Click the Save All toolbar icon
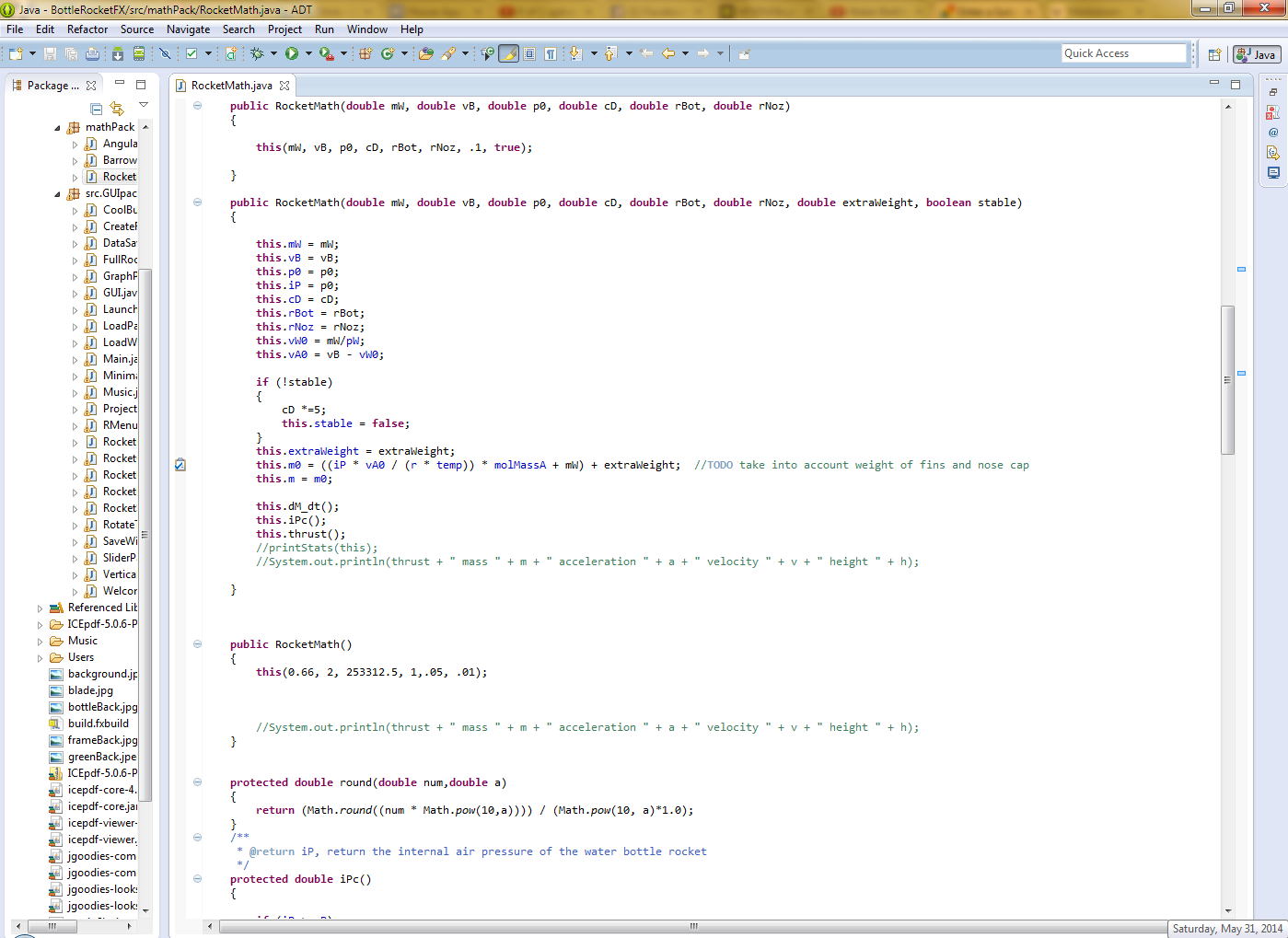1288x938 pixels. click(71, 53)
